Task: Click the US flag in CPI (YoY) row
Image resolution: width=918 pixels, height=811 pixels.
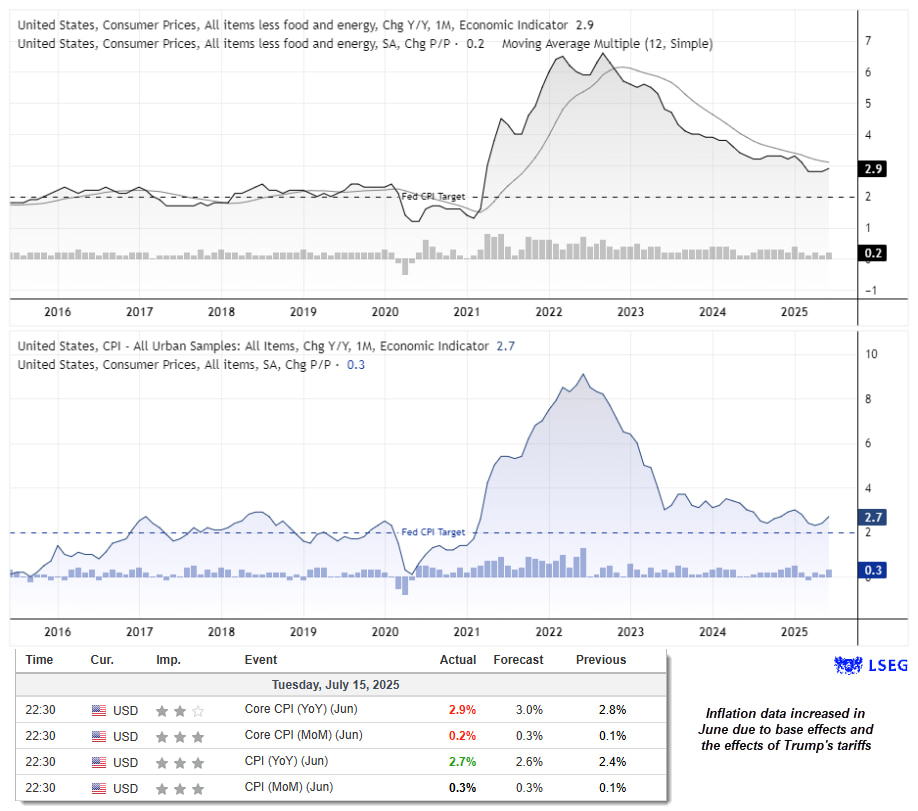Action: click(98, 762)
